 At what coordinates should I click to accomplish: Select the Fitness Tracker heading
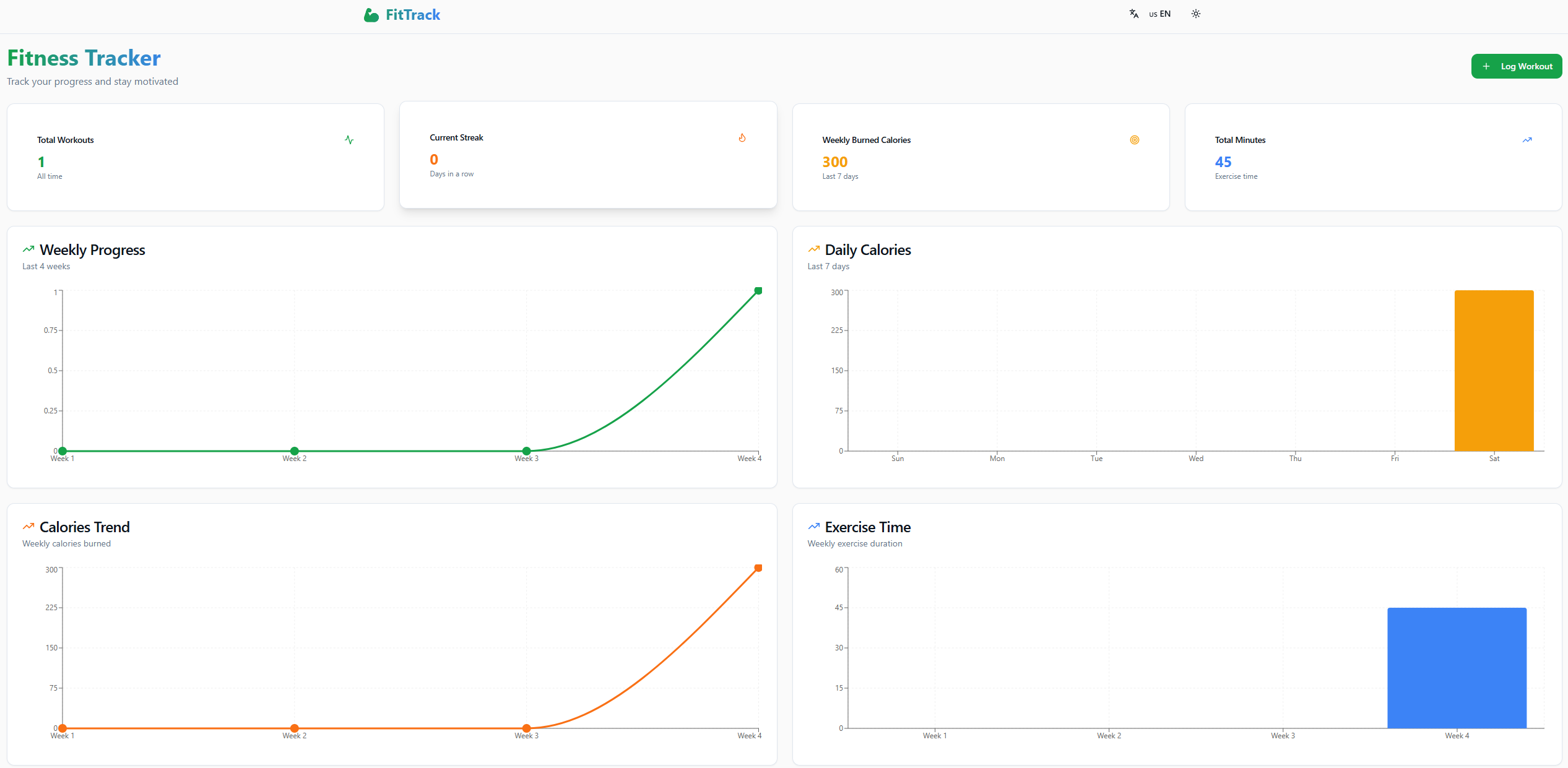(84, 57)
